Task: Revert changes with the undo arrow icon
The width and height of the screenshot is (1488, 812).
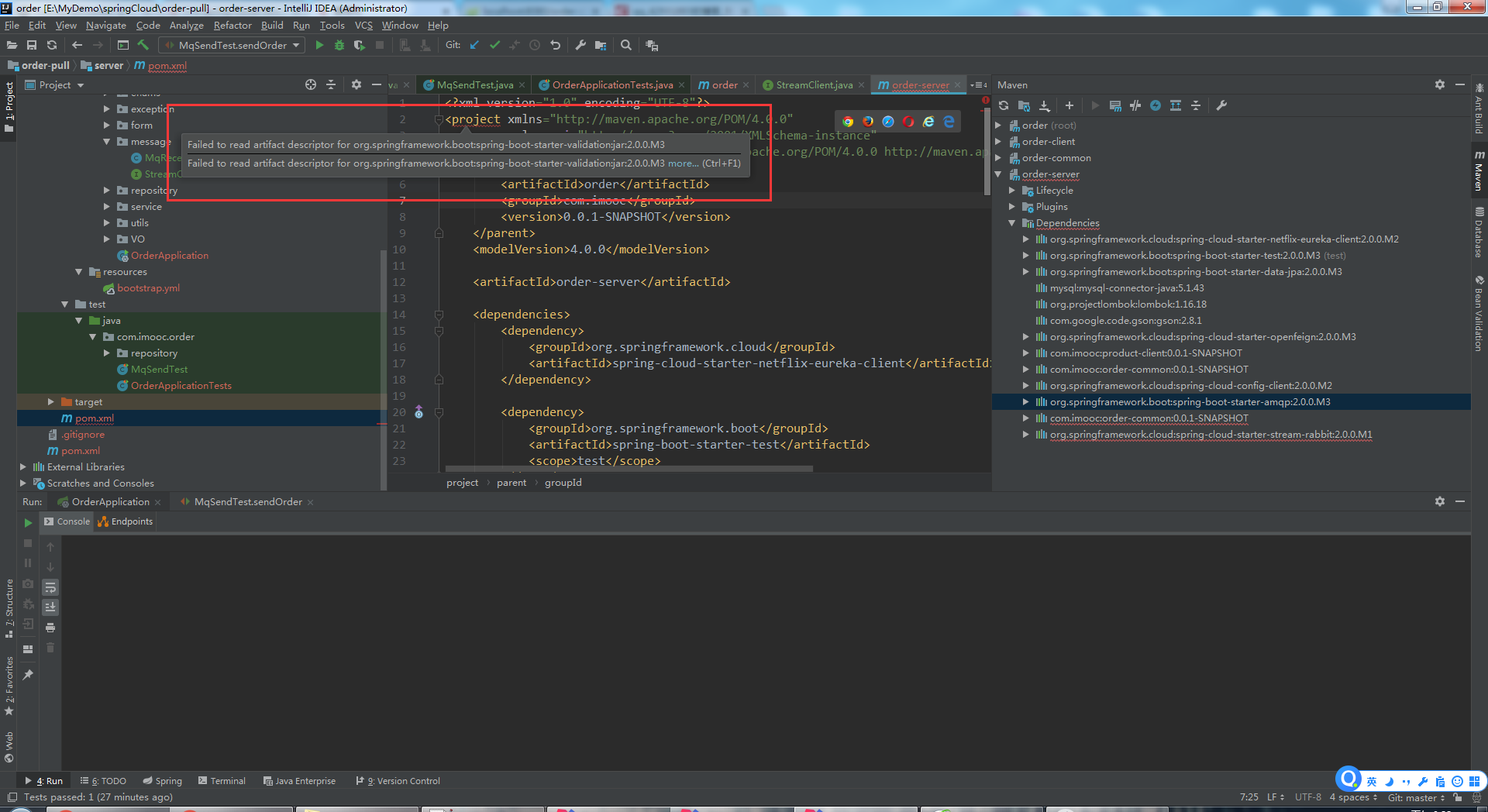Action: (x=555, y=45)
